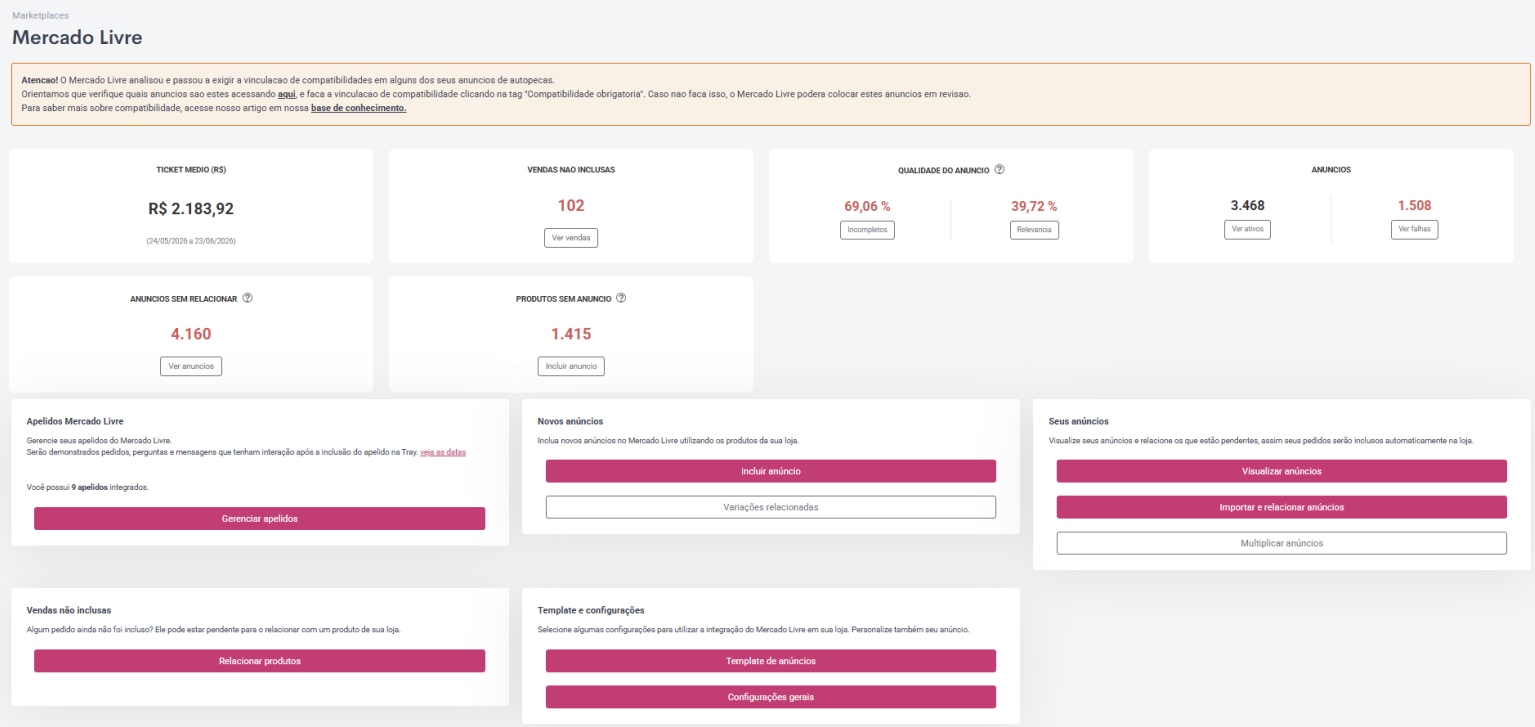
Task: Click the Vendas não inclusas card heading
Action: tap(69, 610)
